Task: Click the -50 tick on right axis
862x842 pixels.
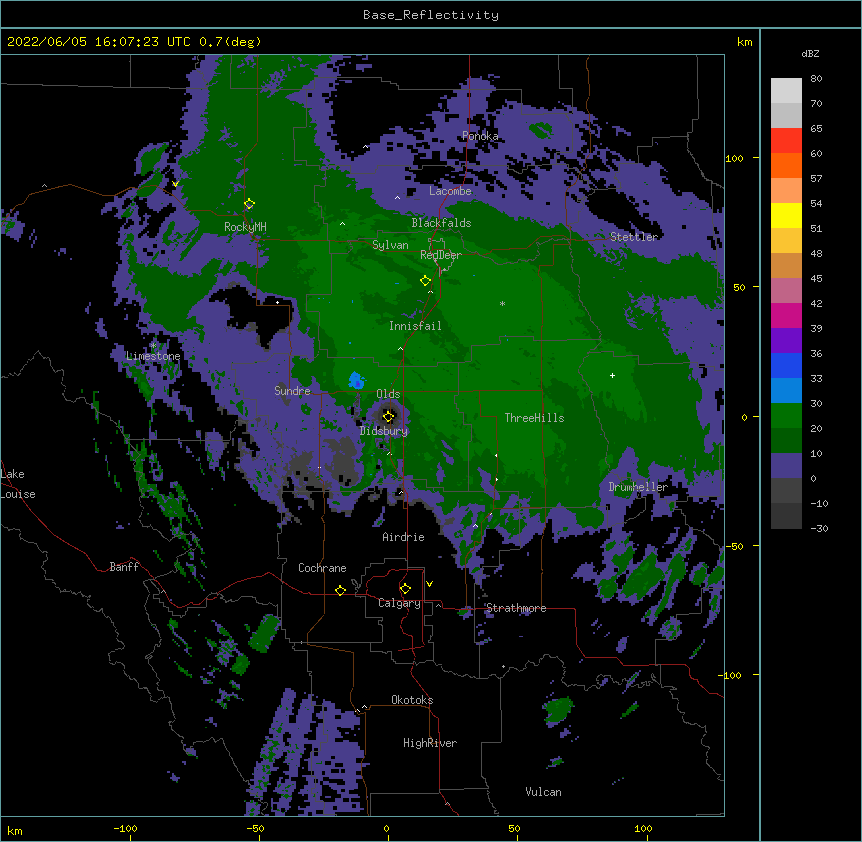Action: pyautogui.click(x=734, y=546)
